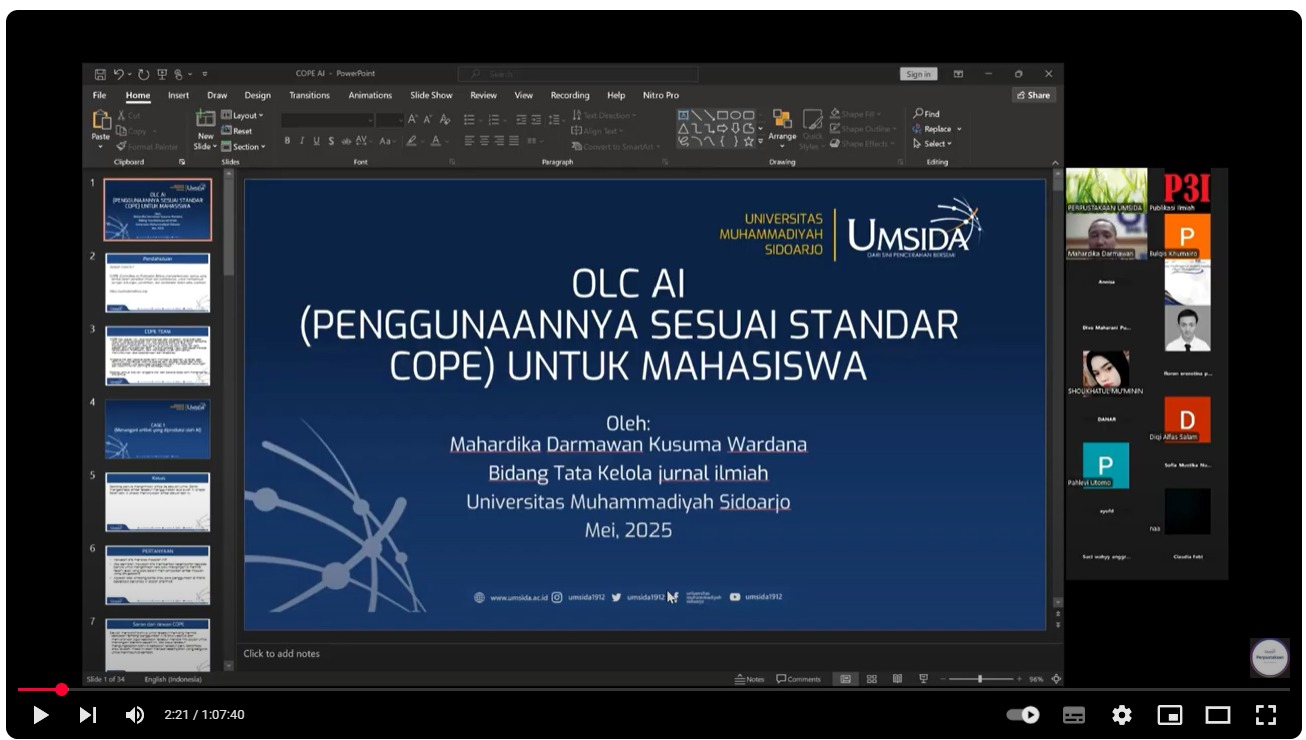This screenshot has height=740, width=1306.
Task: Click the Redo/Repeat icon
Action: click(x=143, y=74)
